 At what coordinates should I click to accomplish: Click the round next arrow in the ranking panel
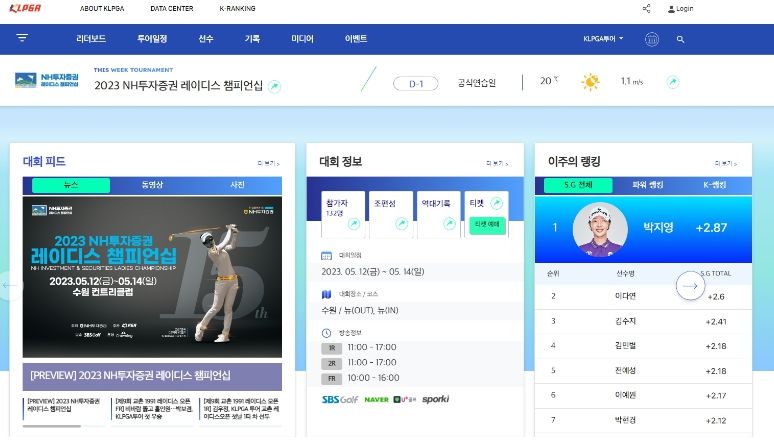click(690, 286)
